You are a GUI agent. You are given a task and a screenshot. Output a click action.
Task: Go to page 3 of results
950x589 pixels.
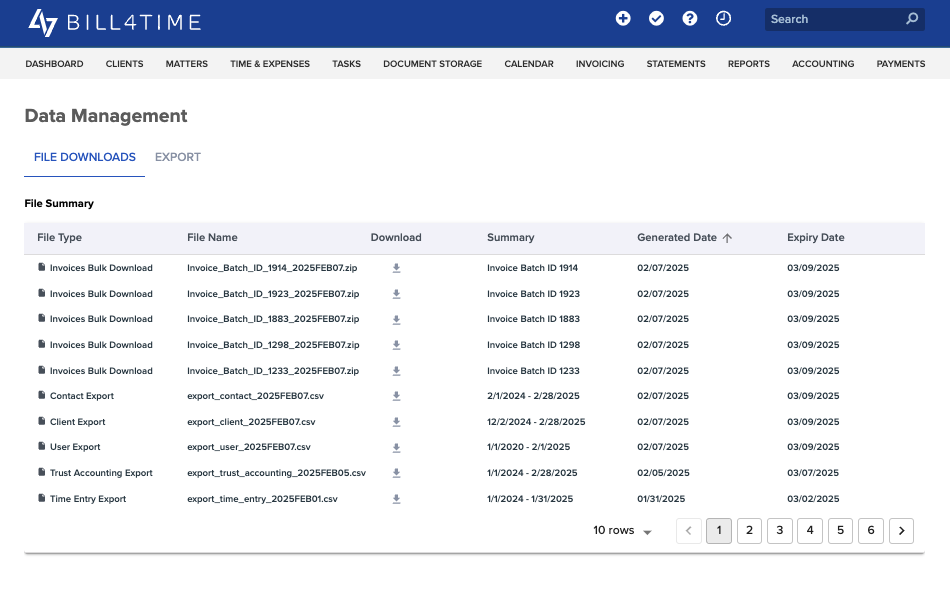780,531
